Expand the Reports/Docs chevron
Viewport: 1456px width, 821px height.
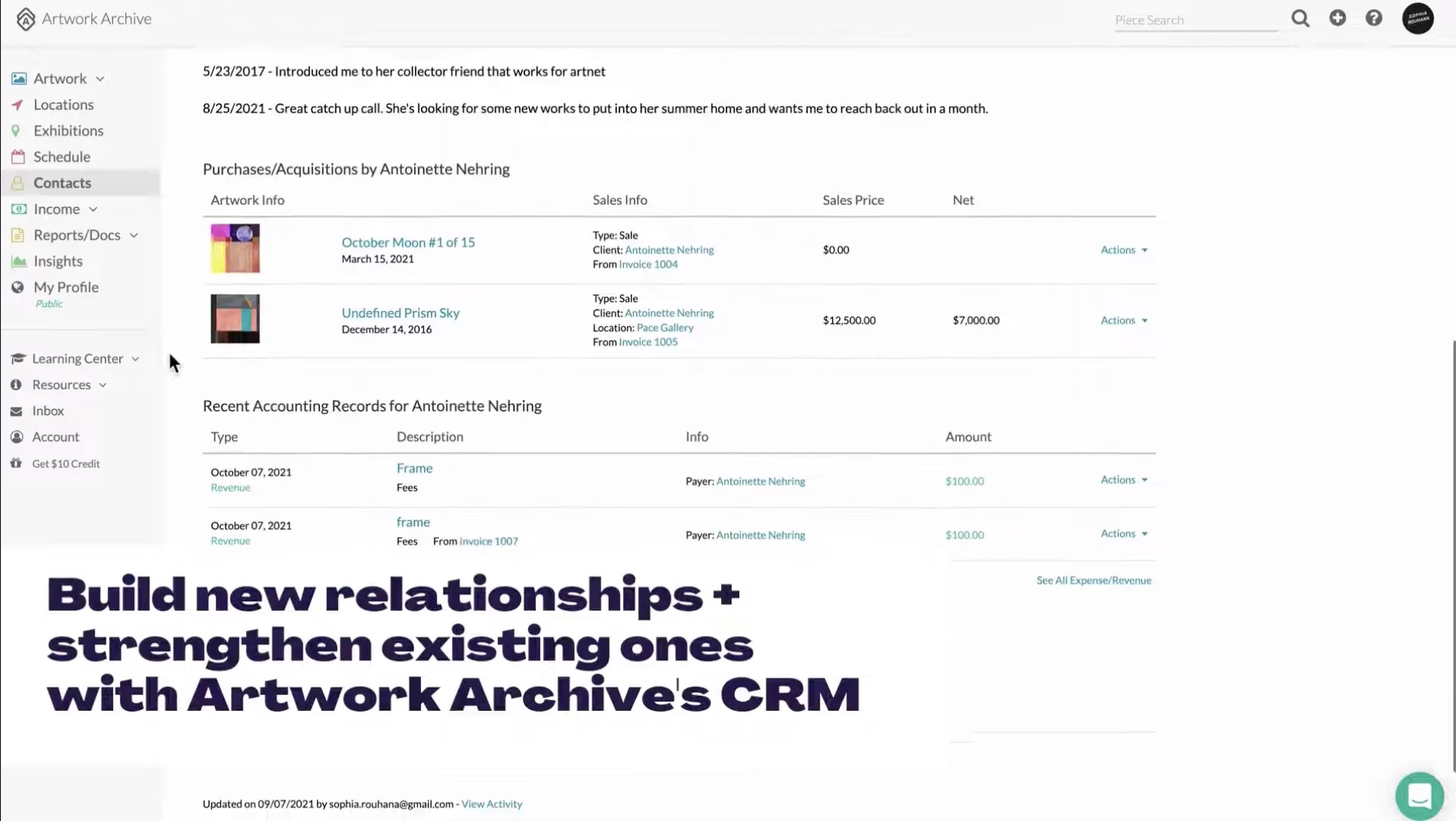click(134, 235)
